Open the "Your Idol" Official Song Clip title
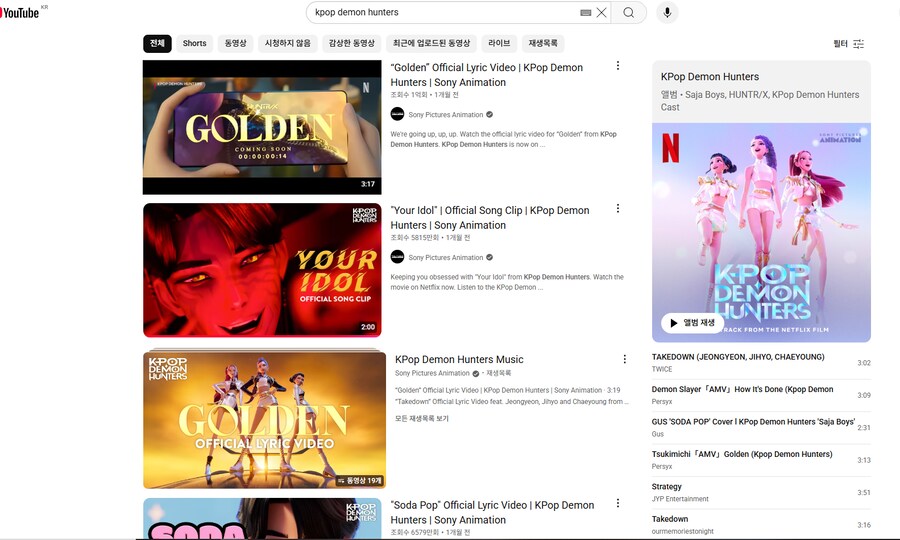Image resolution: width=900 pixels, height=540 pixels. [490, 217]
